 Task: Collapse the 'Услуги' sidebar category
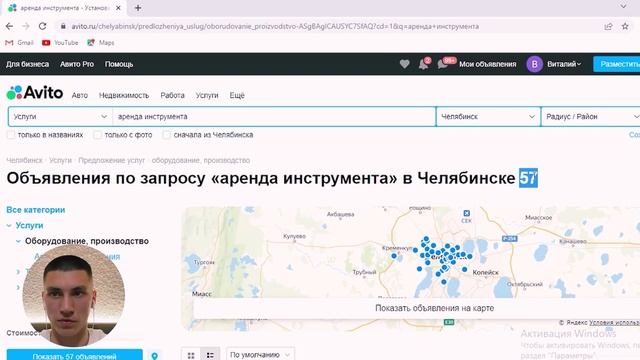(x=9, y=225)
